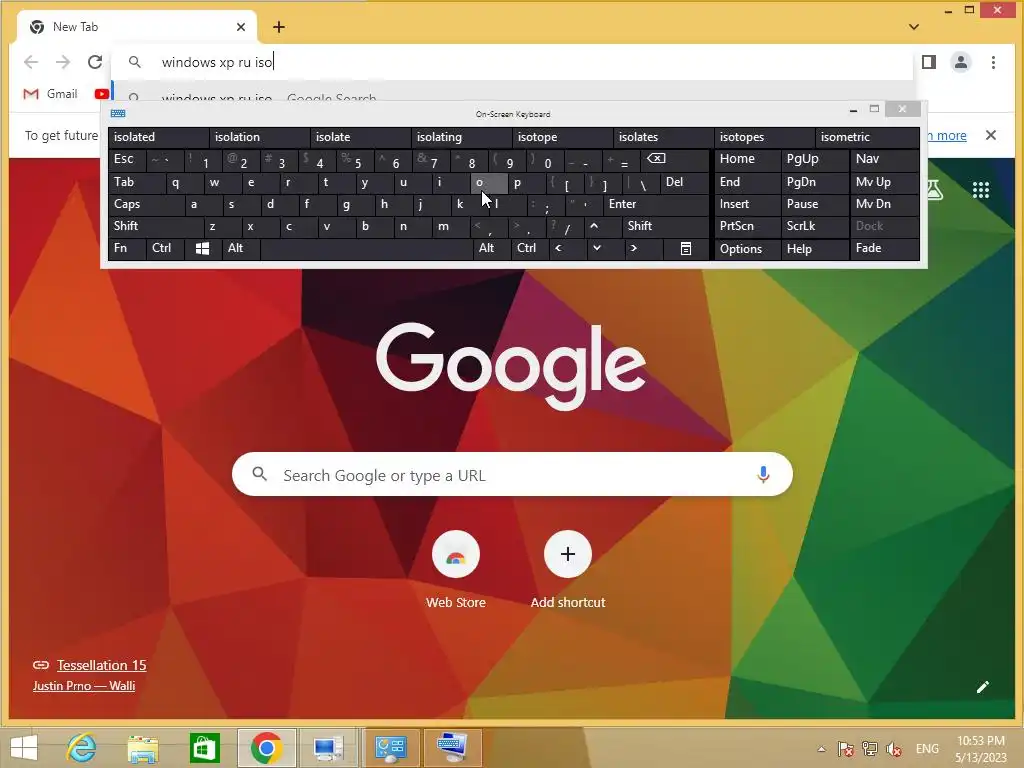Open Windows Start button

25,748
